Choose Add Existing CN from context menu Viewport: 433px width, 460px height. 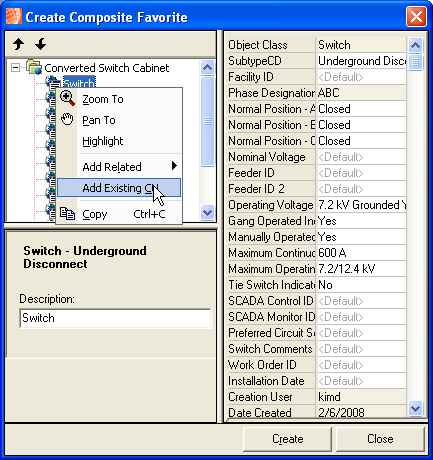coord(119,188)
